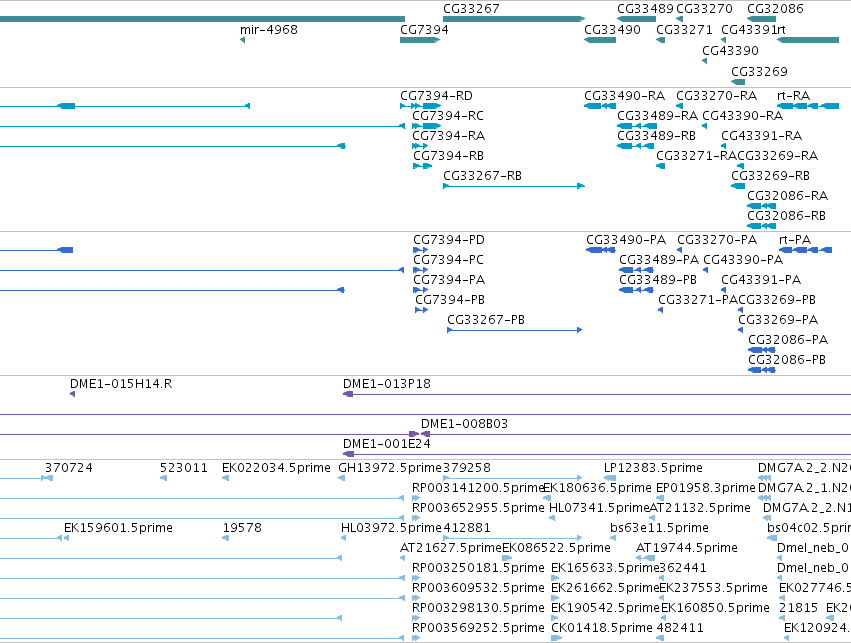Screen dimensions: 851x643
Task: Select EST LP12383.5prime
Action: (x=653, y=468)
